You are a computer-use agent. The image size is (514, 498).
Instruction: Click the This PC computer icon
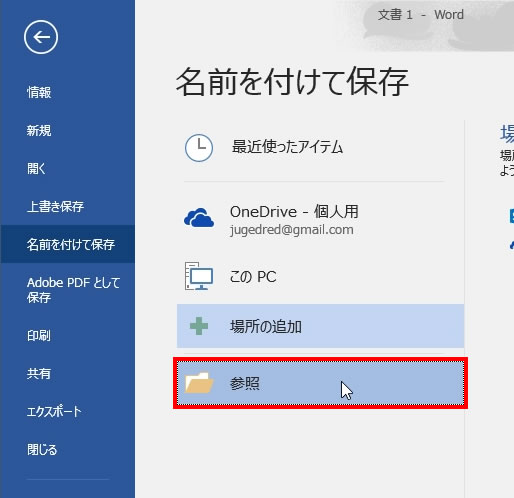tap(199, 276)
